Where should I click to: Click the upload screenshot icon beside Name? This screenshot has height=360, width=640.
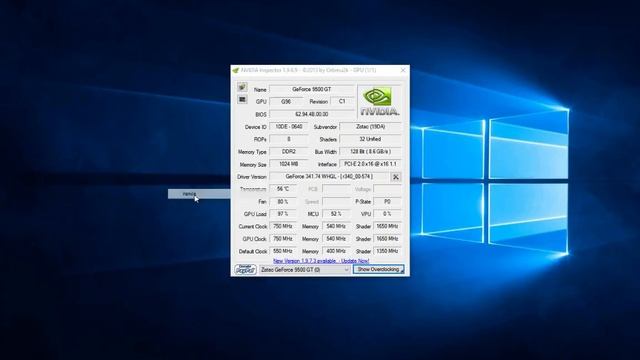click(242, 87)
